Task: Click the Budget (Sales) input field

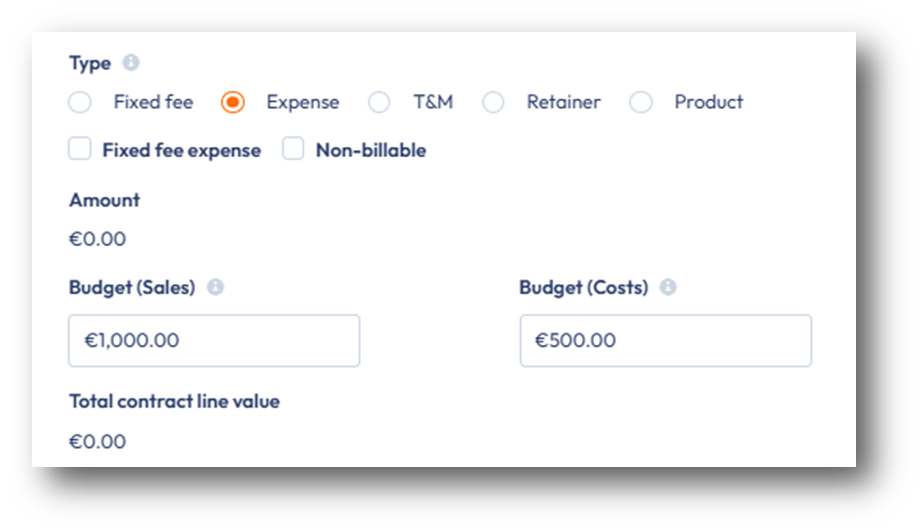Action: pos(214,341)
